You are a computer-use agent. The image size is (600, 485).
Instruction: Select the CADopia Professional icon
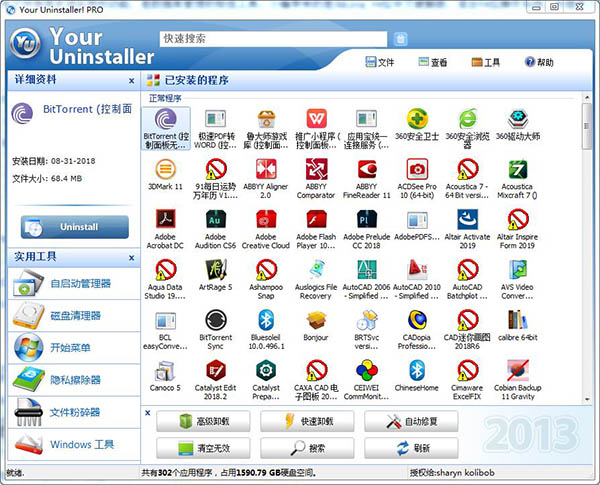coord(417,320)
